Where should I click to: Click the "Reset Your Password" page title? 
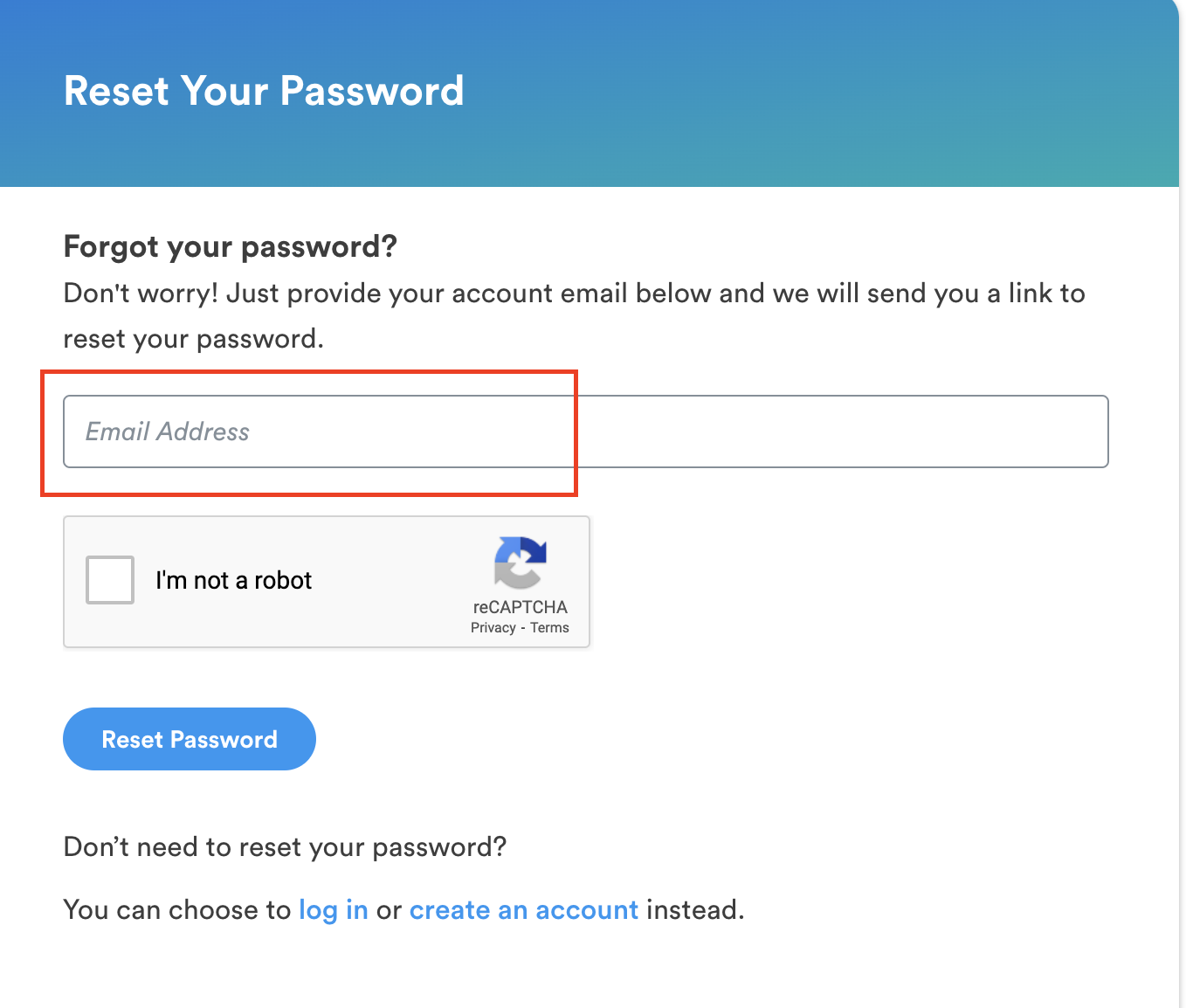pyautogui.click(x=264, y=91)
